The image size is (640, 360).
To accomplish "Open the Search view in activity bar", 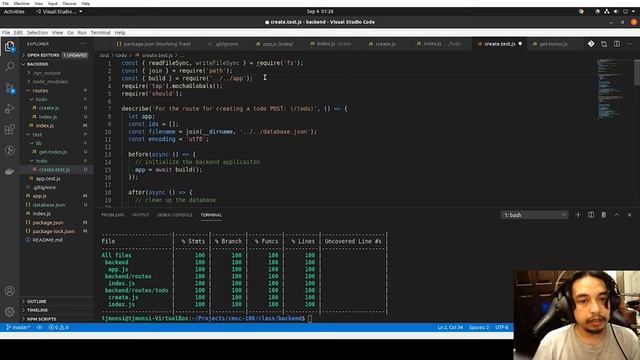I will [9, 67].
